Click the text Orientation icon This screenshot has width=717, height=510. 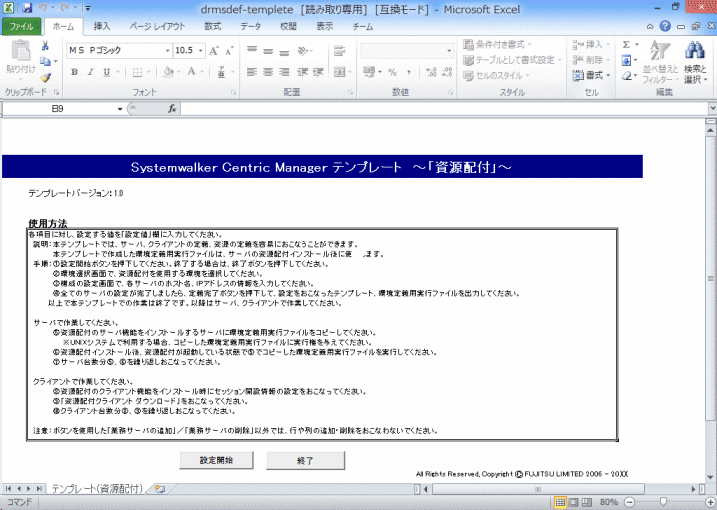(x=303, y=50)
